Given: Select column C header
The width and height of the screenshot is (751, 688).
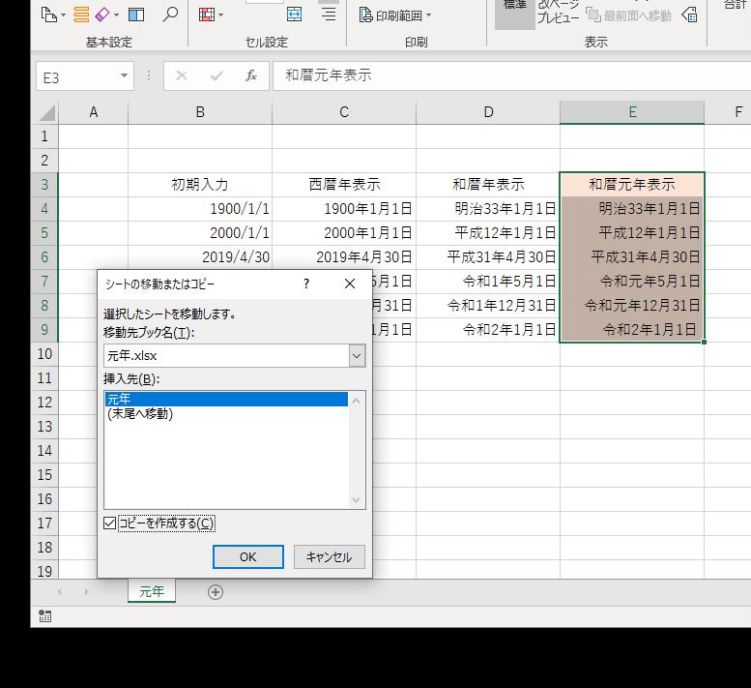Looking at the screenshot, I should pos(344,112).
